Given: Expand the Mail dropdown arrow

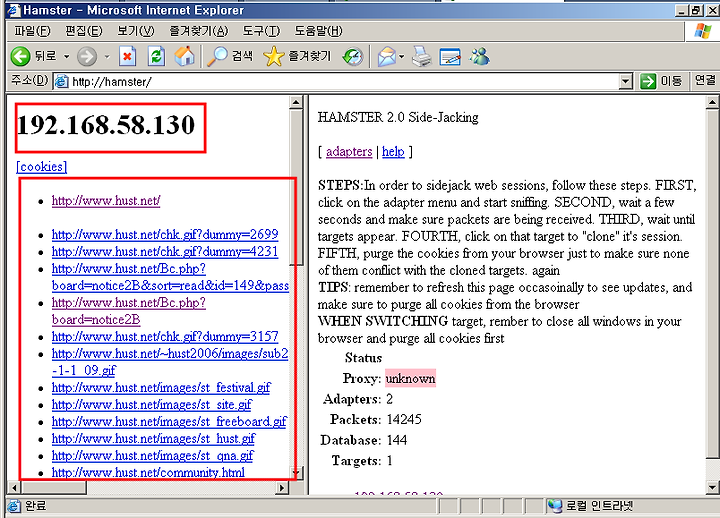Looking at the screenshot, I should pyautogui.click(x=402, y=56).
